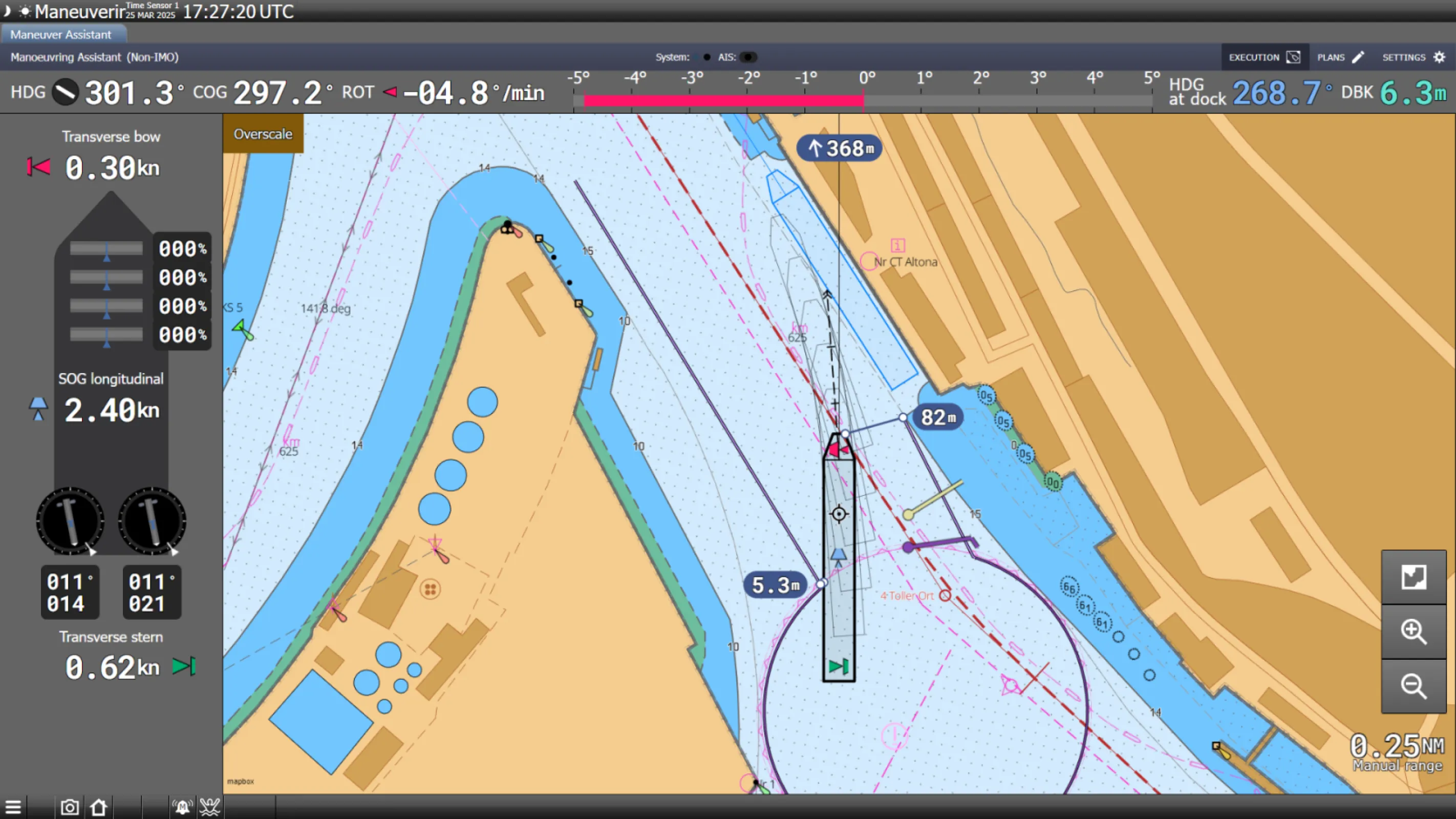Adjust the port azimuth thruster dial
This screenshot has height=819, width=1456.
pos(69,521)
